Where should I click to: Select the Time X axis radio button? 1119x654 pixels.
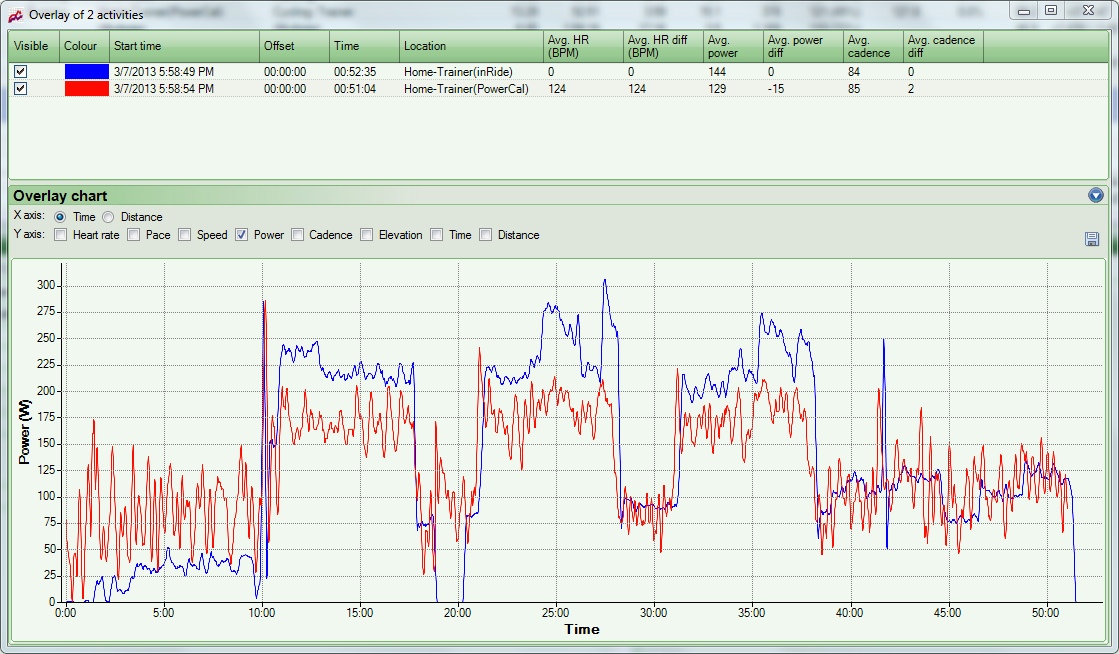click(60, 217)
